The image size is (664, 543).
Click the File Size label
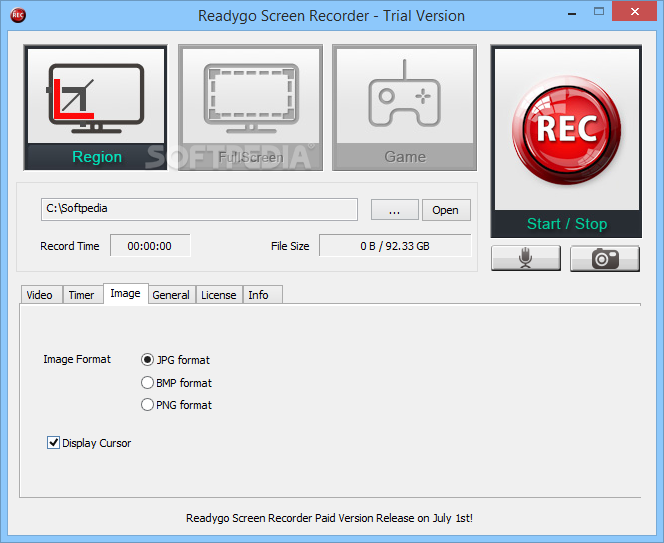[290, 246]
